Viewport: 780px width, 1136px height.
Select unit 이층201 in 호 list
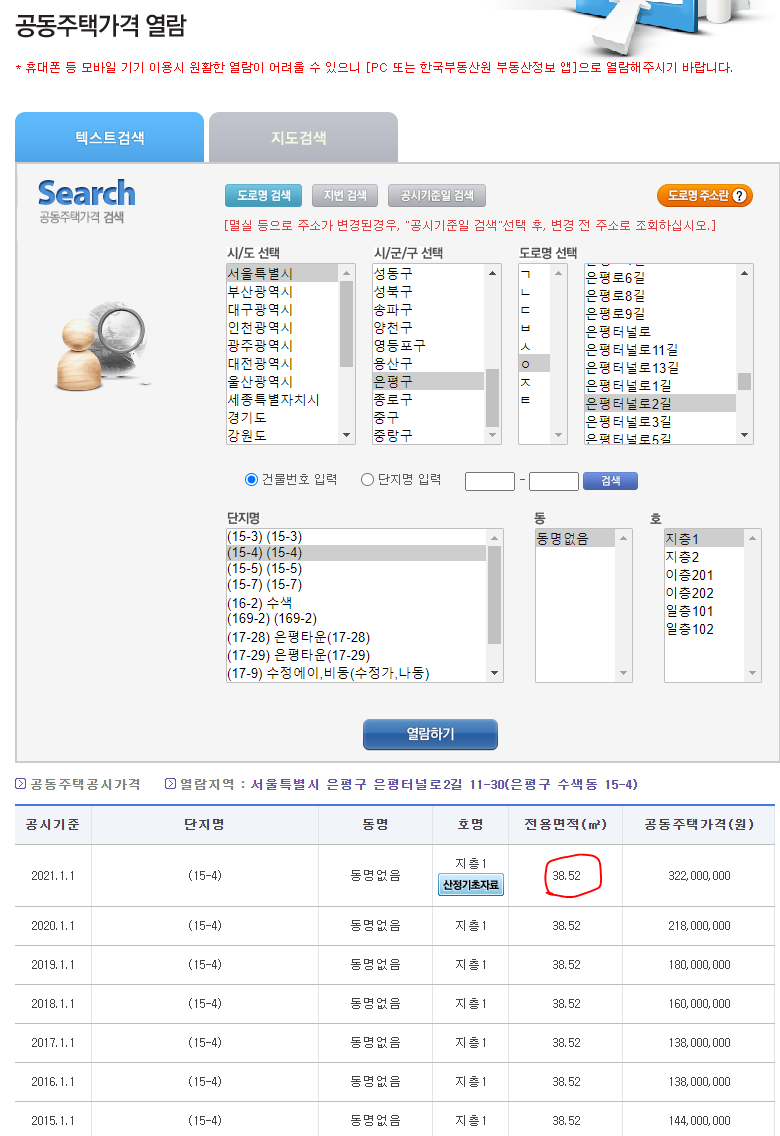704,575
